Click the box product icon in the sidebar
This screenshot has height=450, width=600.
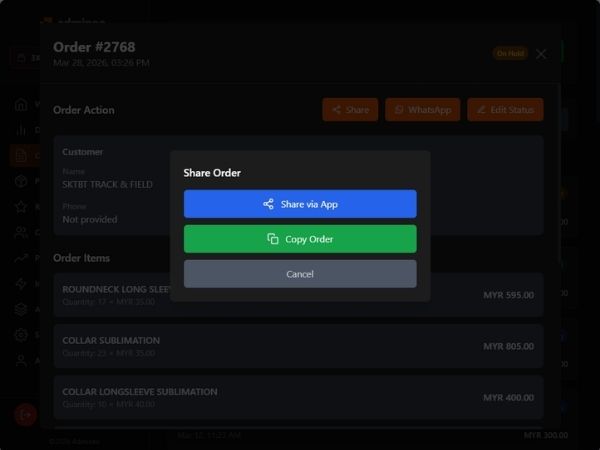[21, 181]
